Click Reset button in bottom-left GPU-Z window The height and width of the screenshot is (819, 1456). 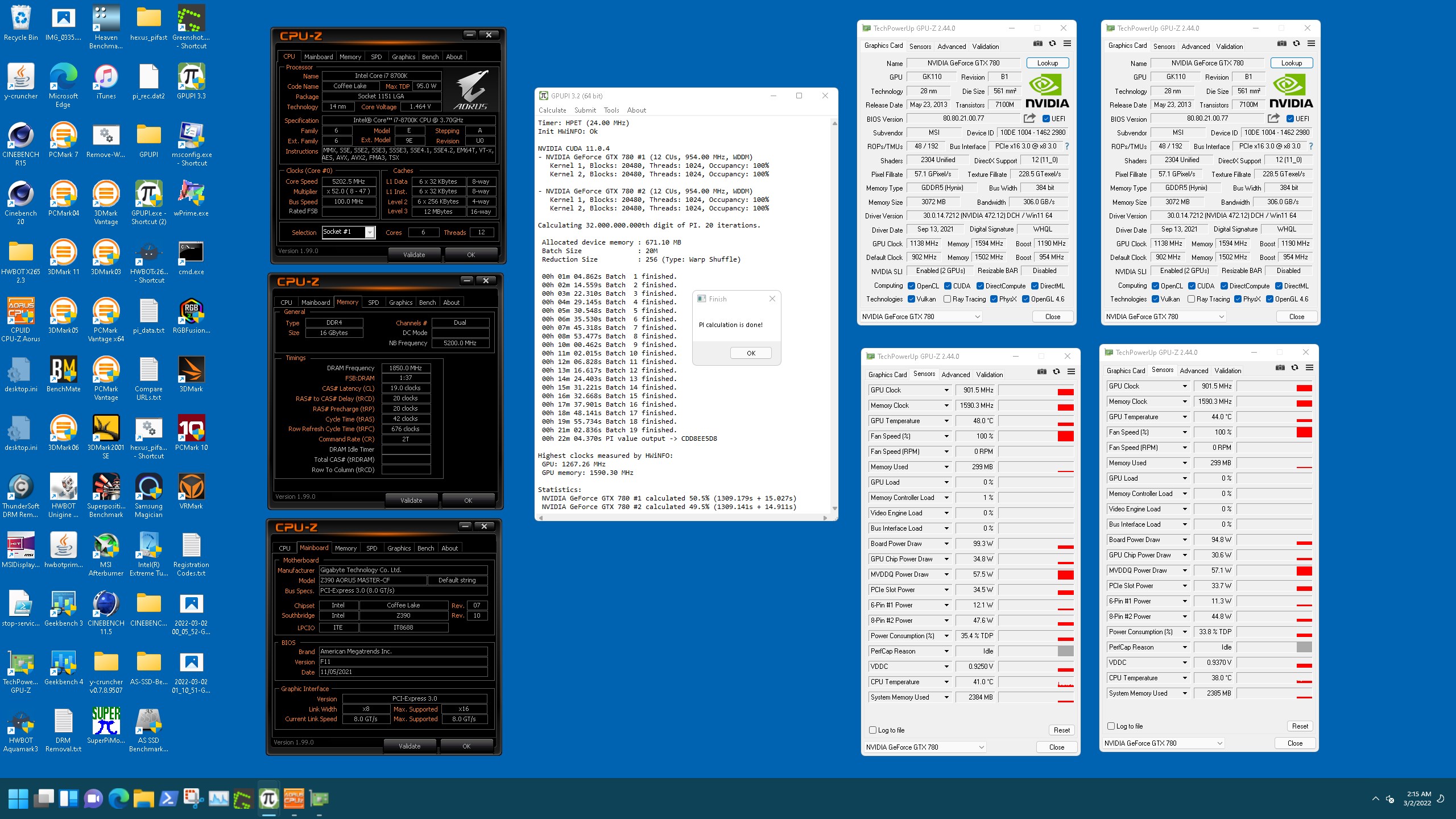pos(1061,730)
